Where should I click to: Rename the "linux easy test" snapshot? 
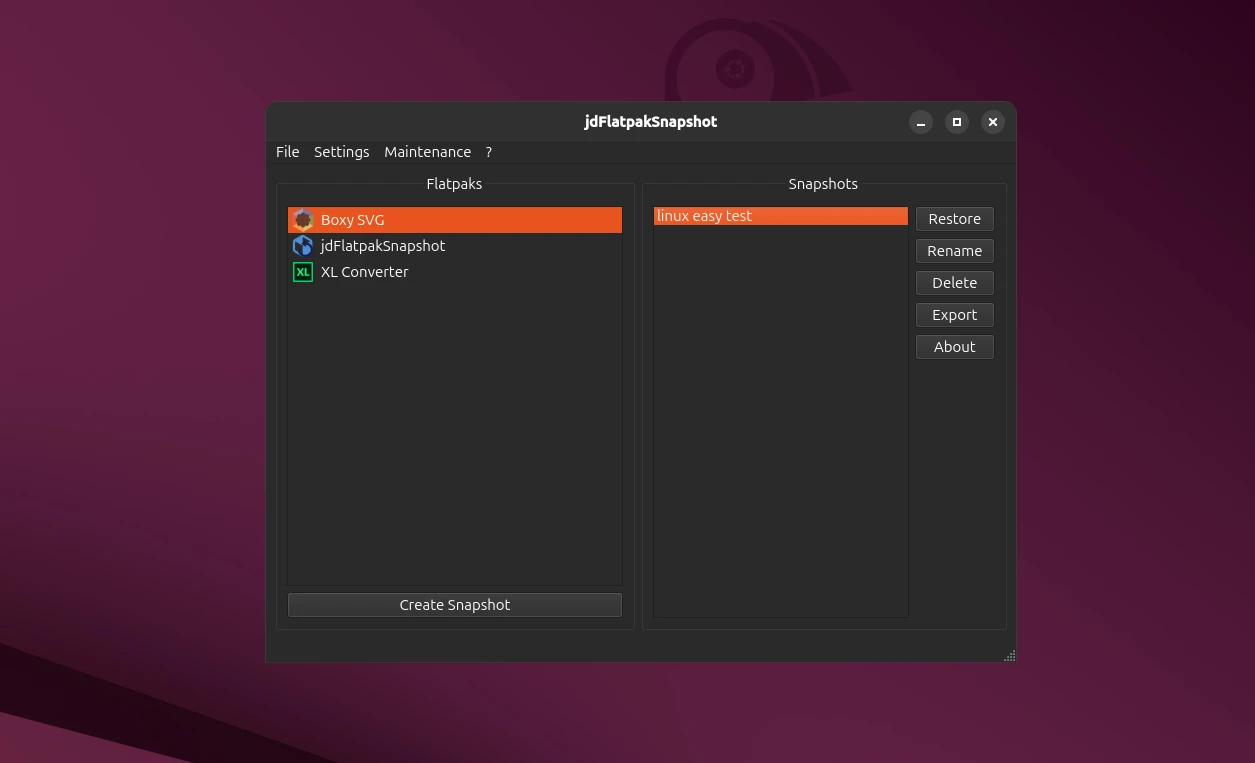coord(954,250)
